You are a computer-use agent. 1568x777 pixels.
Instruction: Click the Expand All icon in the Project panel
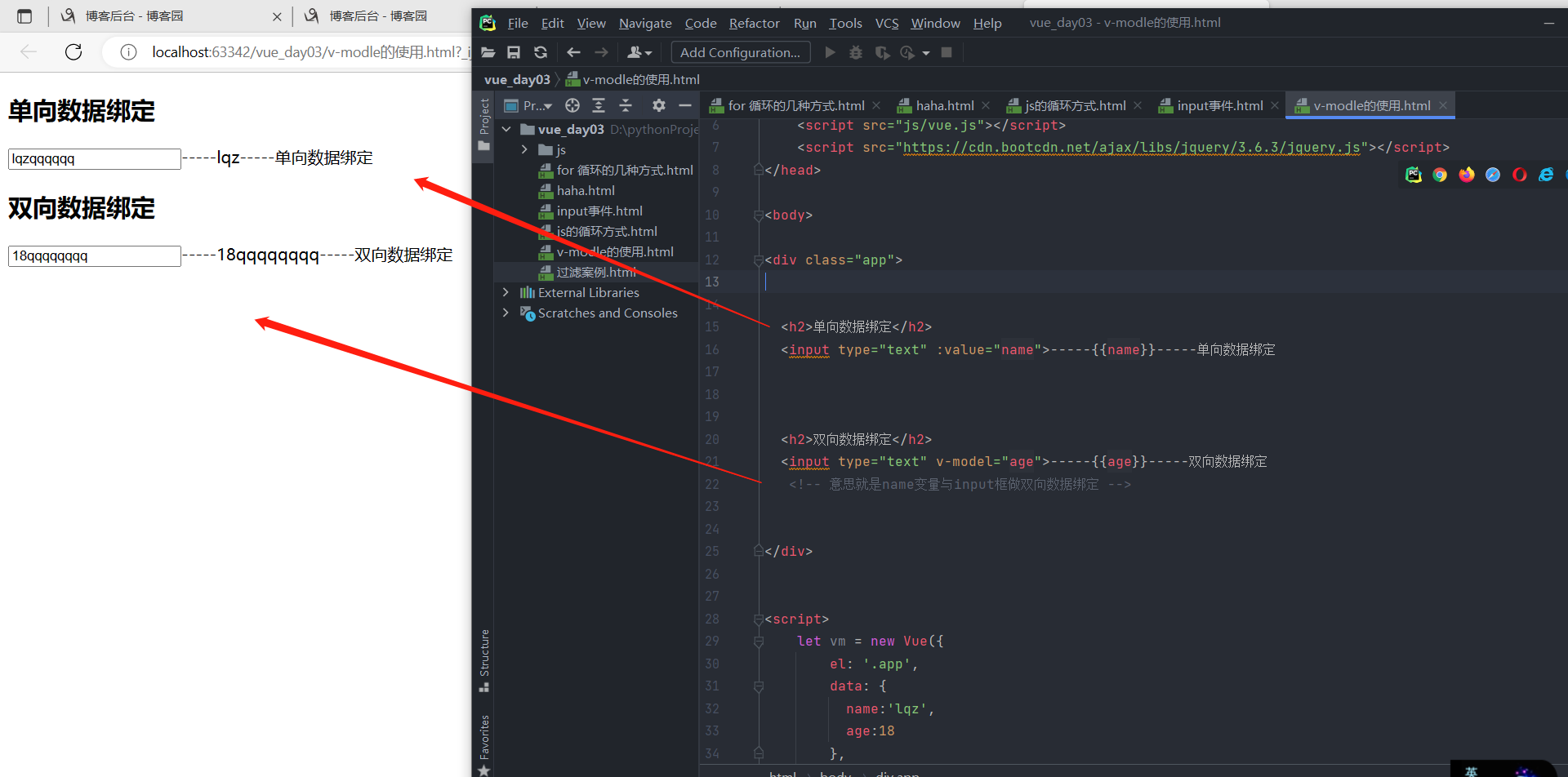(599, 105)
